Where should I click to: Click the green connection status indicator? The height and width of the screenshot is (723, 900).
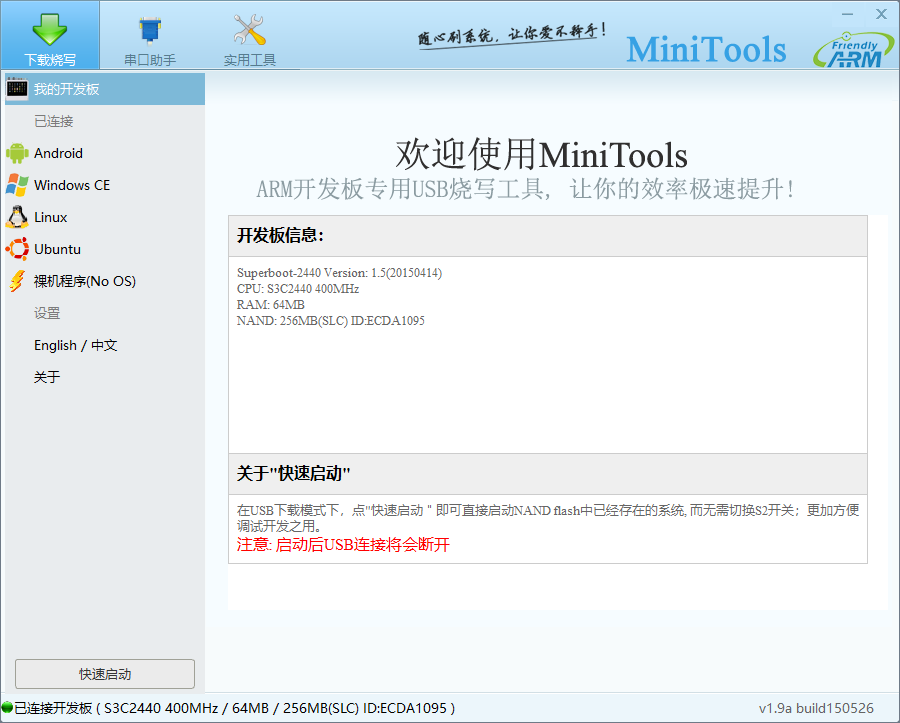point(7,708)
